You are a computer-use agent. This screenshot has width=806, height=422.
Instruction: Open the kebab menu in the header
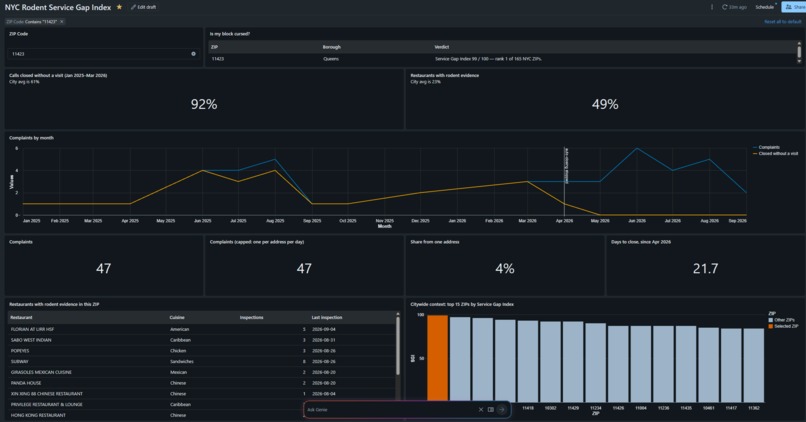[712, 7]
